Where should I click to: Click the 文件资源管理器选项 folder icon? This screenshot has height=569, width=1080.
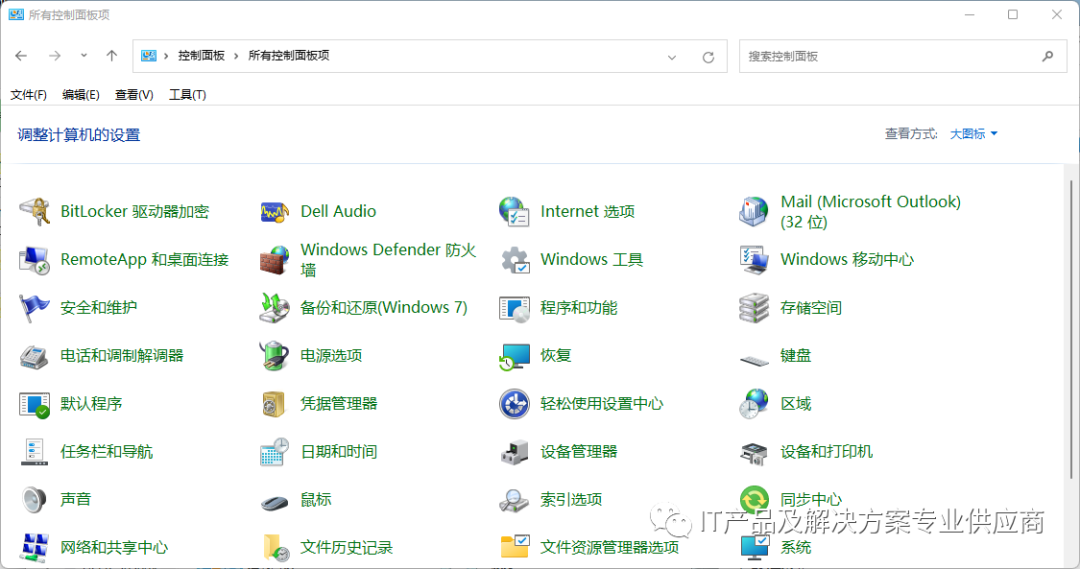tap(514, 547)
